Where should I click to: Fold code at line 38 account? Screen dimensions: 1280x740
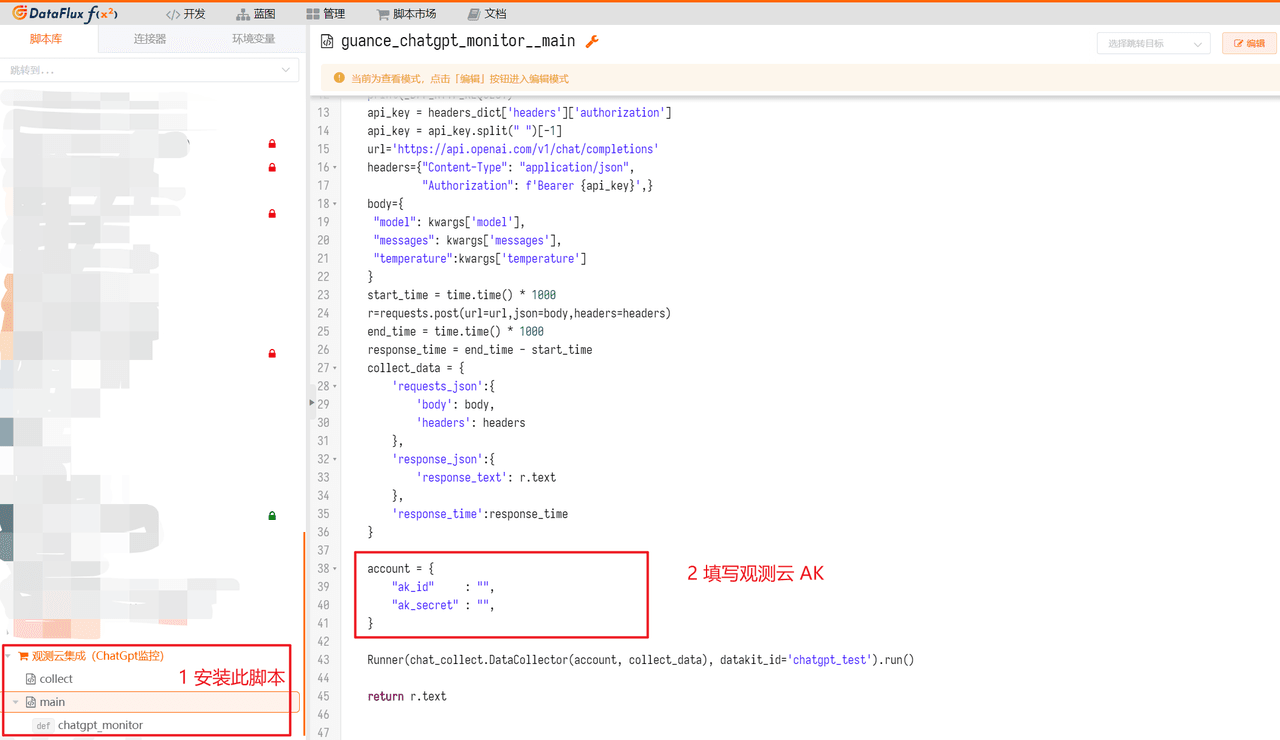[334, 569]
